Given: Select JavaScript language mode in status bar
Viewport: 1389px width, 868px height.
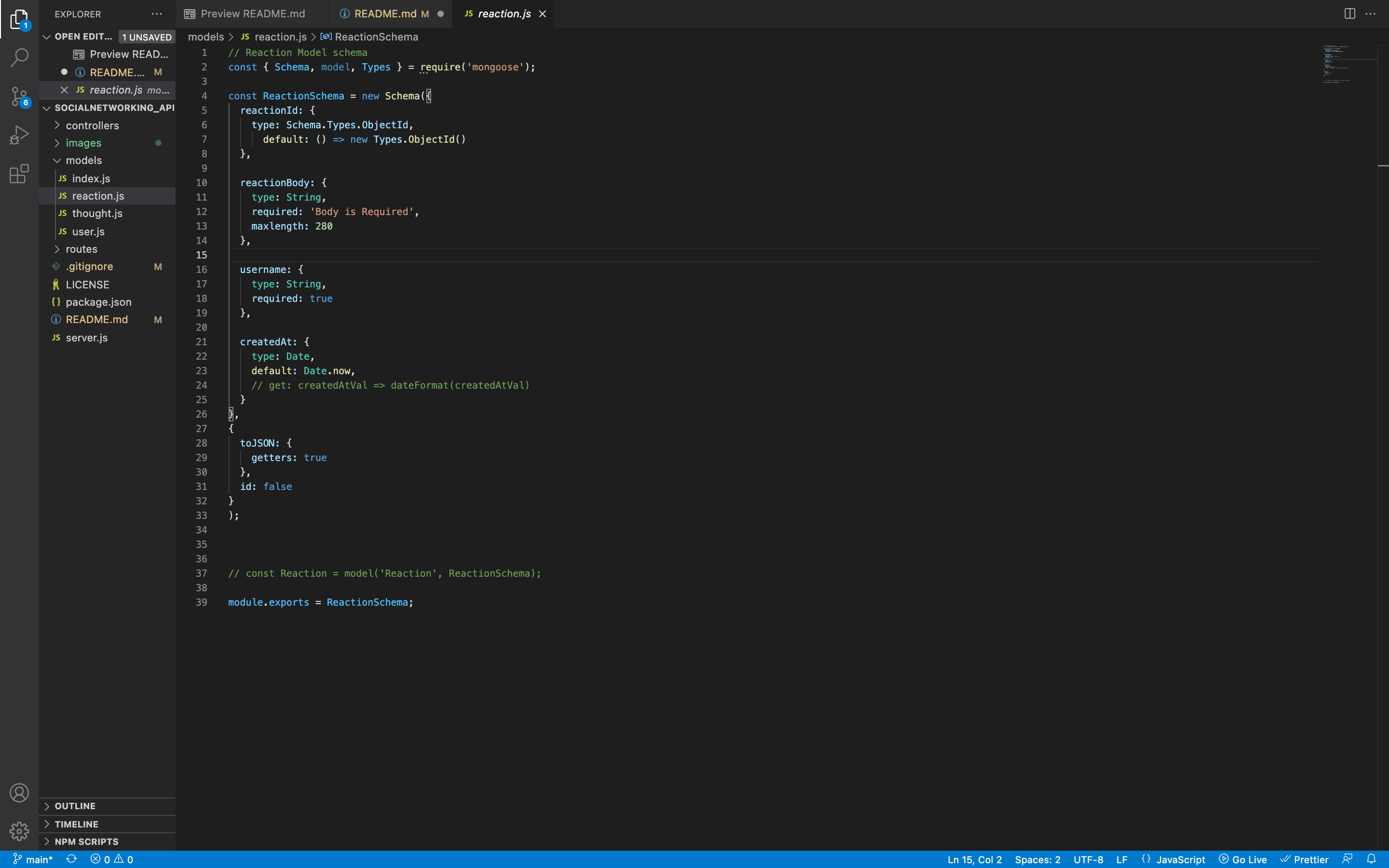Looking at the screenshot, I should point(1180,859).
